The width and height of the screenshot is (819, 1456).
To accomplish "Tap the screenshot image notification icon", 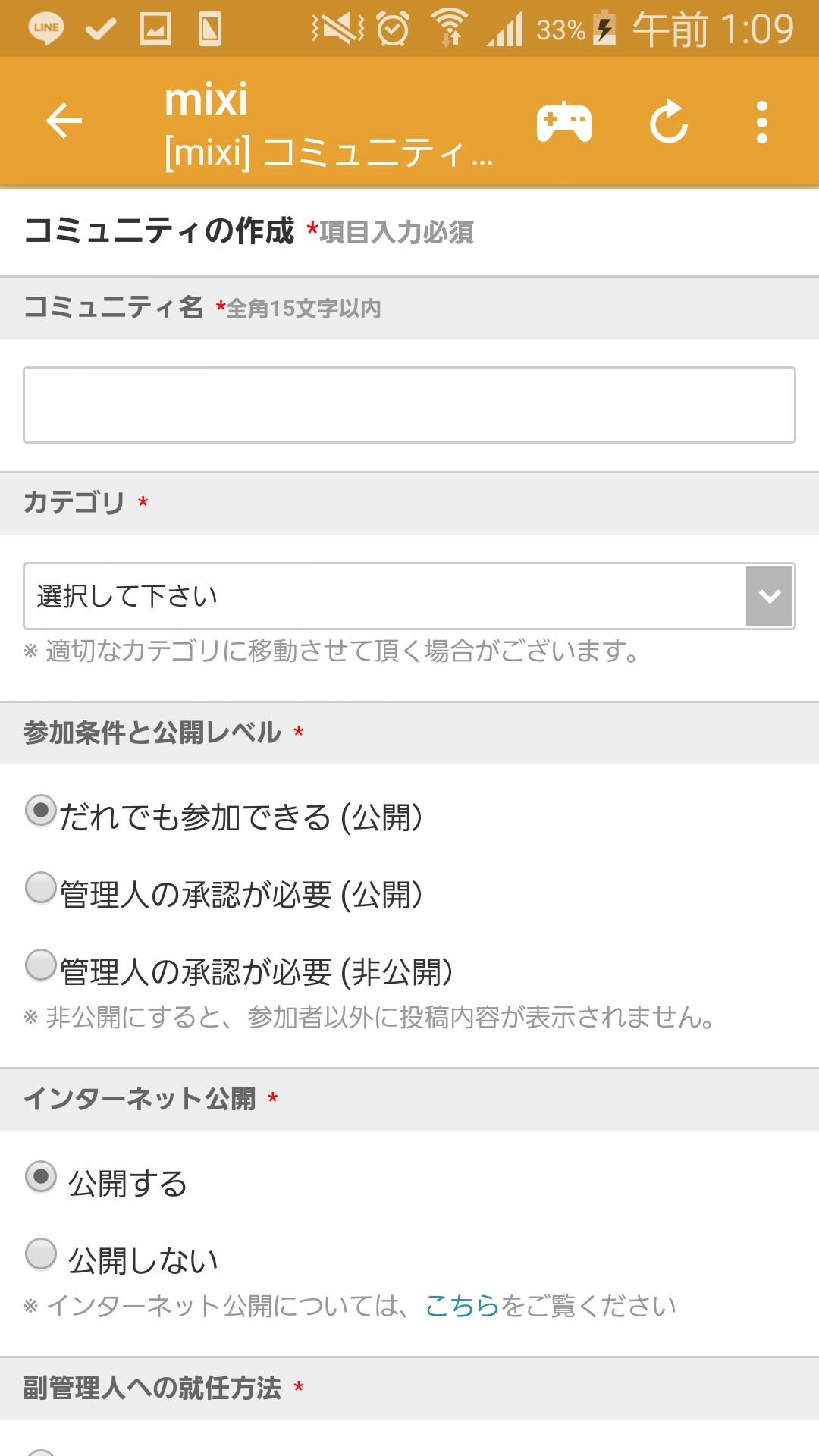I will coord(155,29).
